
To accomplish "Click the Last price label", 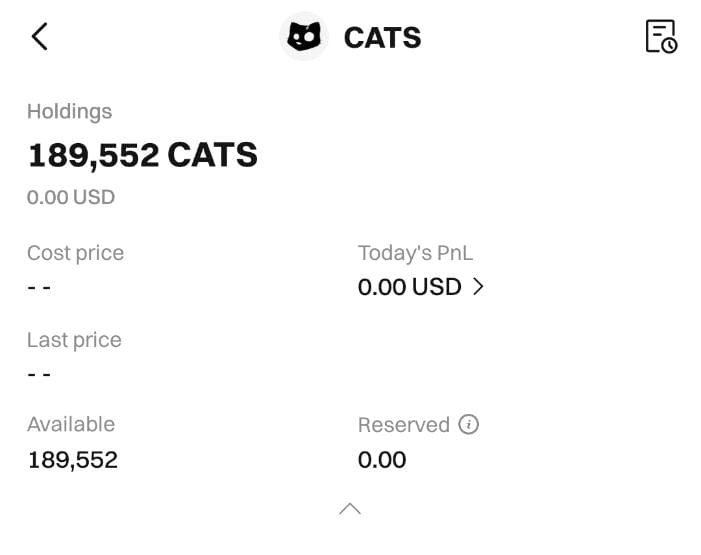I will [74, 340].
